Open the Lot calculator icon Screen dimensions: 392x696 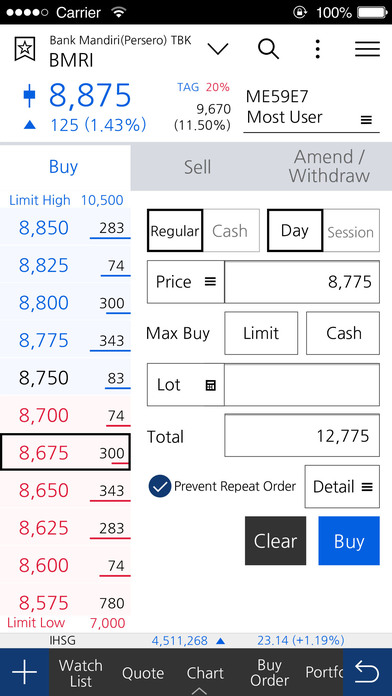click(x=210, y=385)
